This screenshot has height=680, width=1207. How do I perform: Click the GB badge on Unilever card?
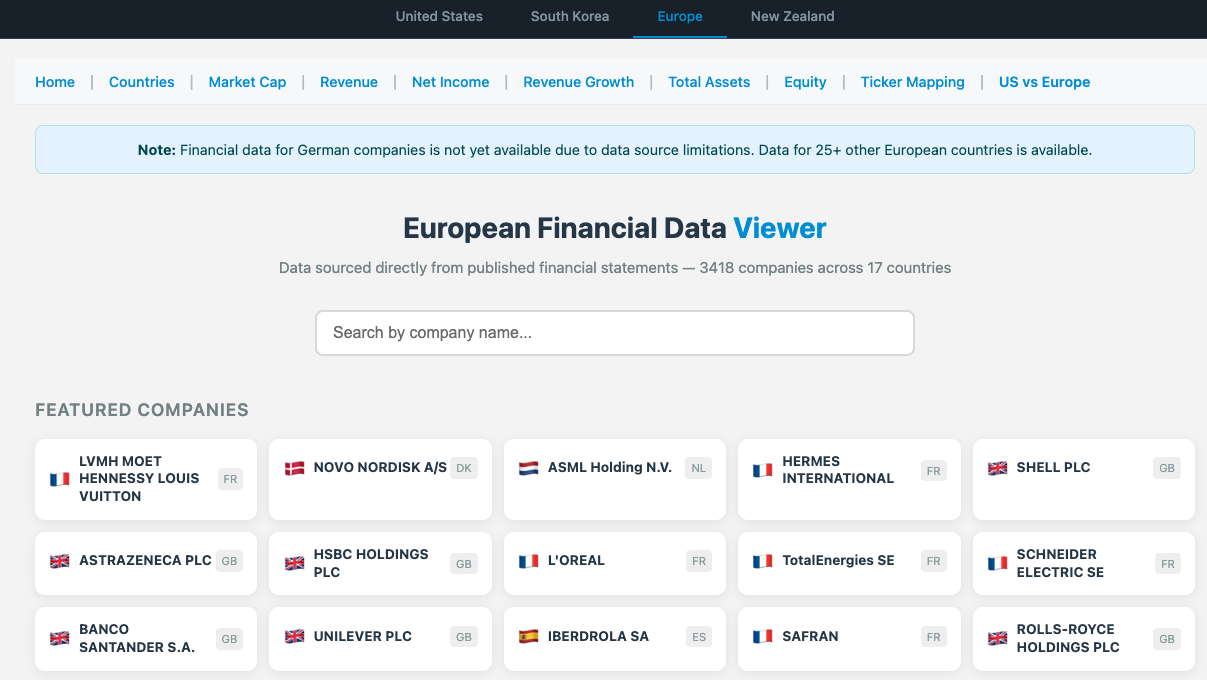point(464,636)
